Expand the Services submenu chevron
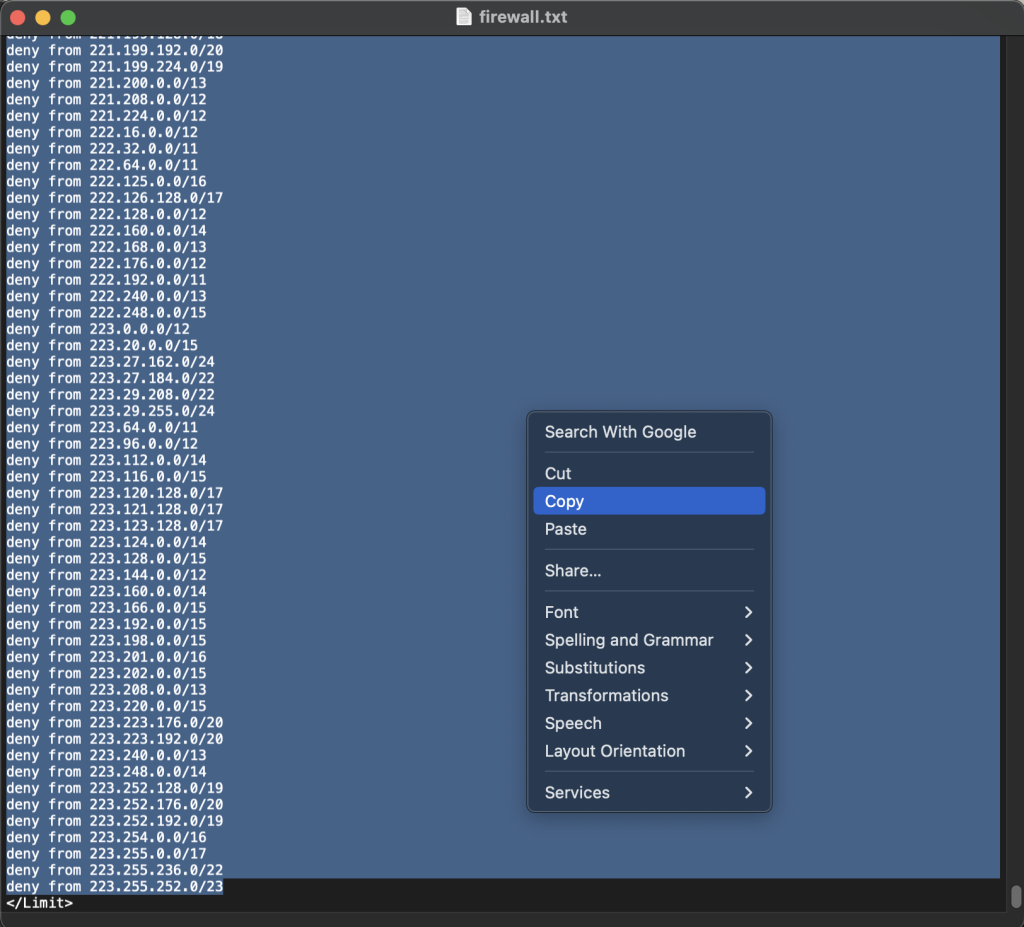1024x927 pixels. click(x=748, y=793)
